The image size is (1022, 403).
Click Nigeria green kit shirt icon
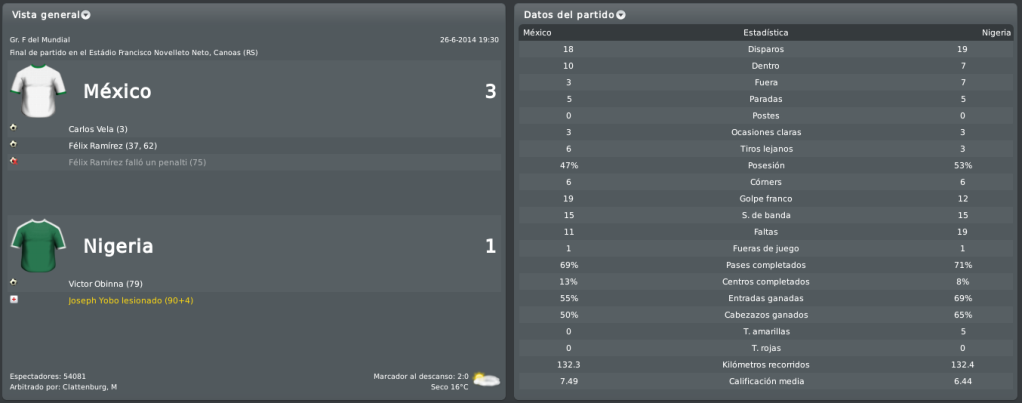pos(38,246)
